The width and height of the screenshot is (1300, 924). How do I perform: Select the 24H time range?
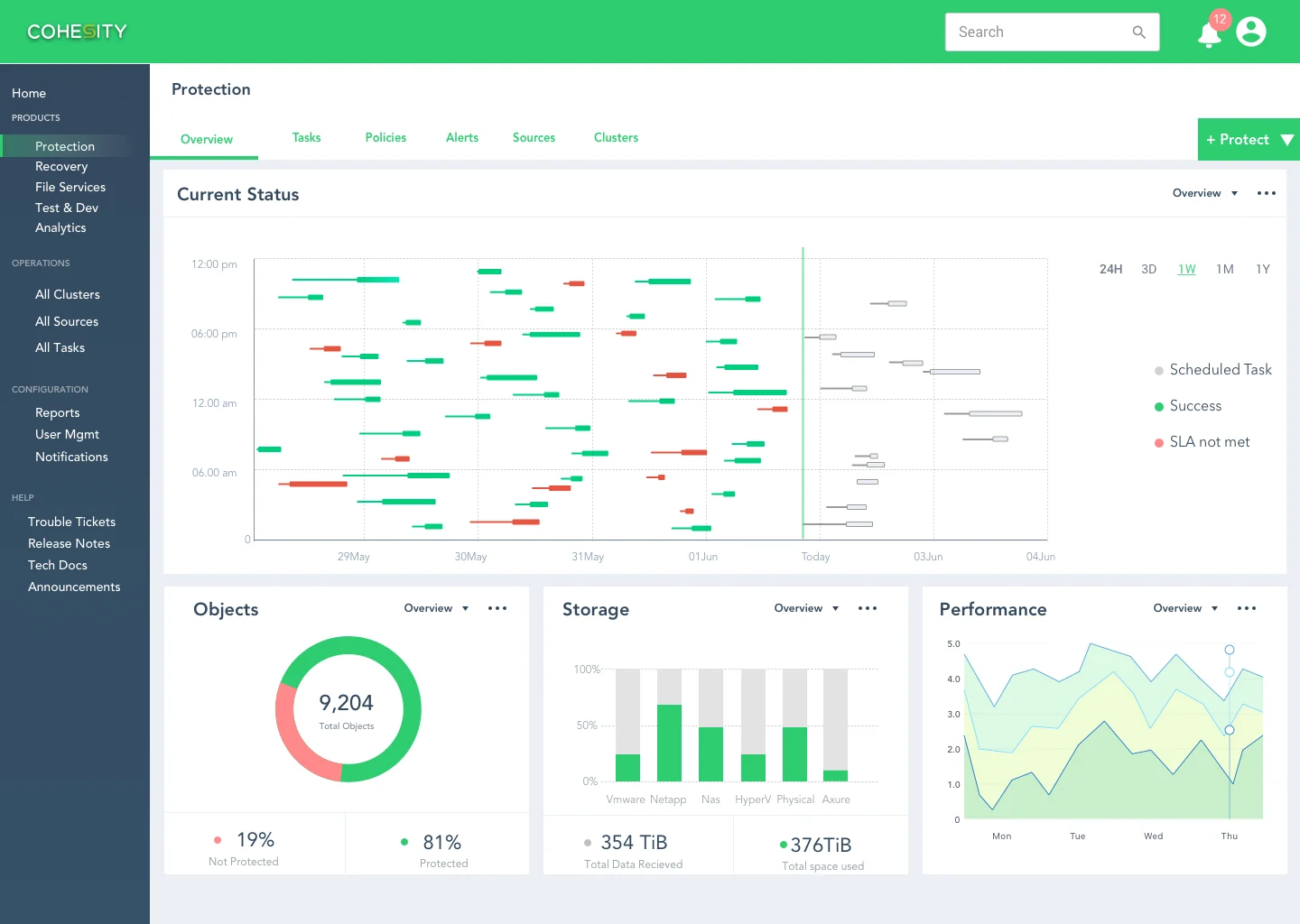1111,269
